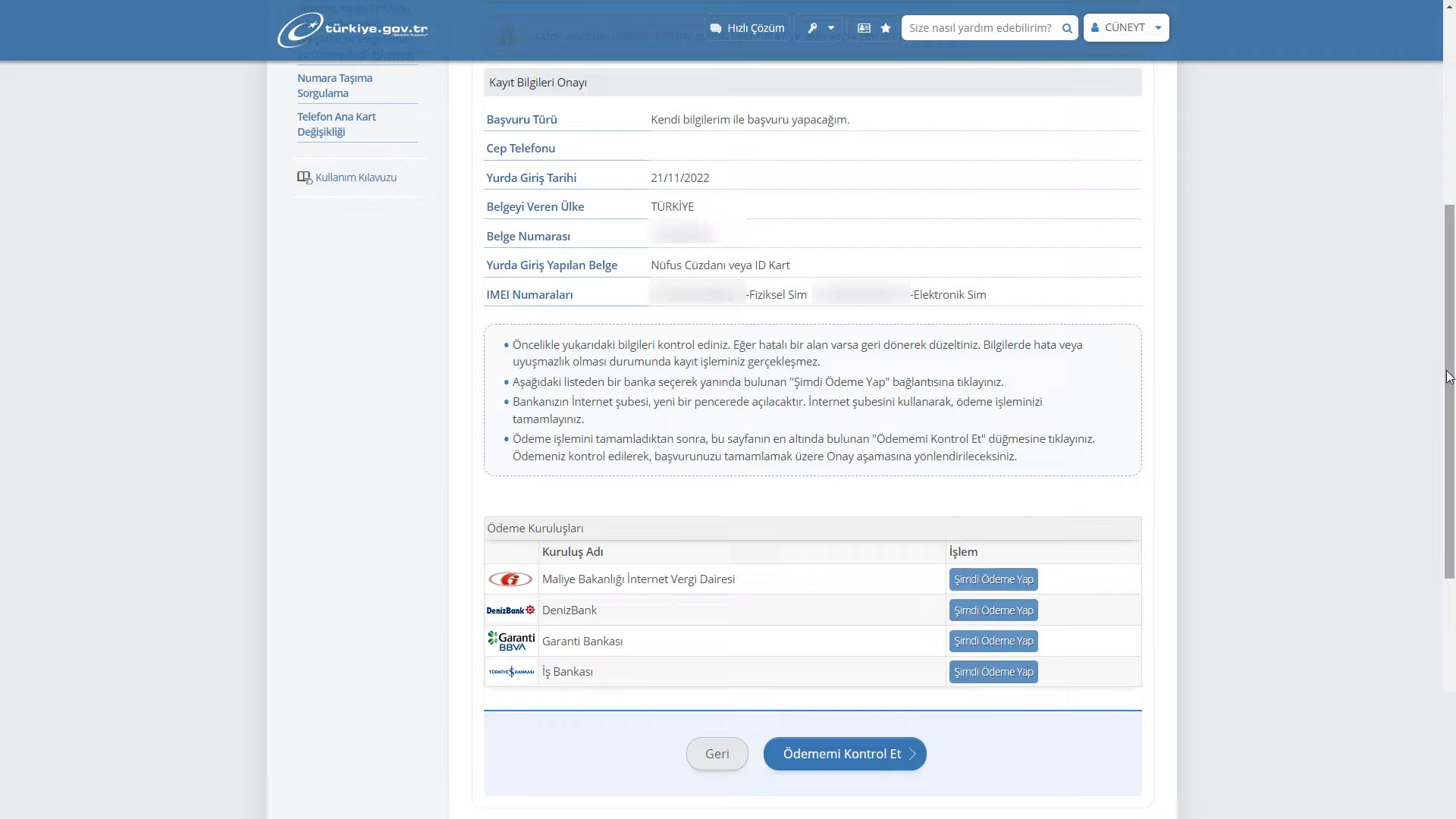Image resolution: width=1456 pixels, height=819 pixels.
Task: Open the key icon dropdown
Action: [820, 28]
